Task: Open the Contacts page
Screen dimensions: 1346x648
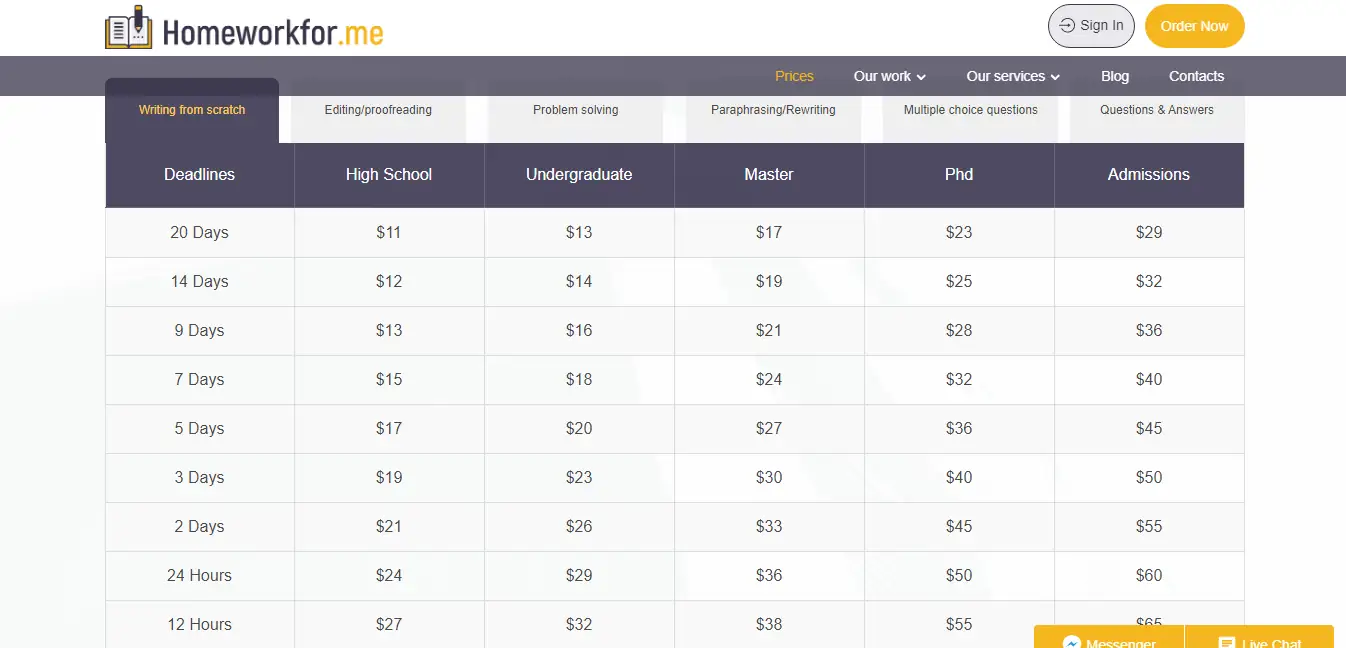Action: click(1196, 76)
